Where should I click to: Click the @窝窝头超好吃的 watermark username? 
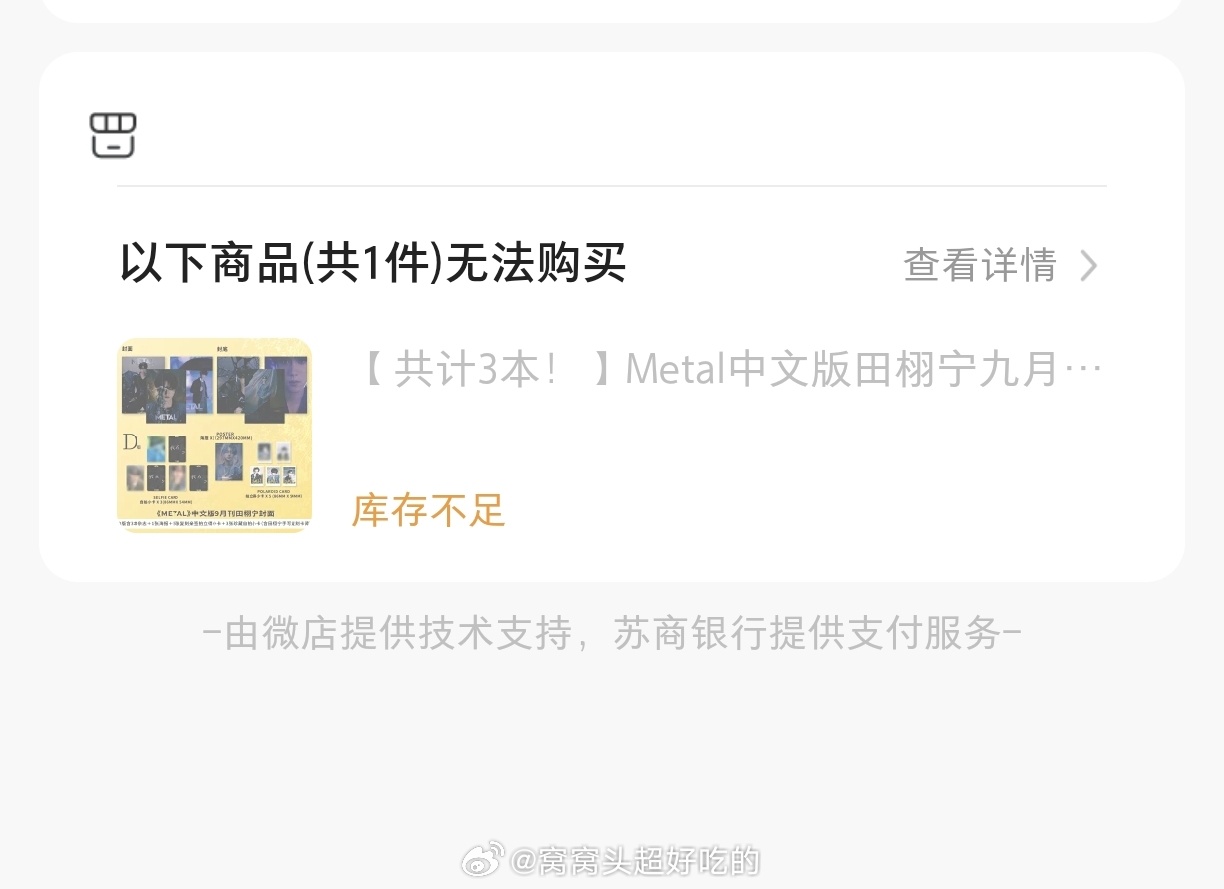[x=636, y=860]
